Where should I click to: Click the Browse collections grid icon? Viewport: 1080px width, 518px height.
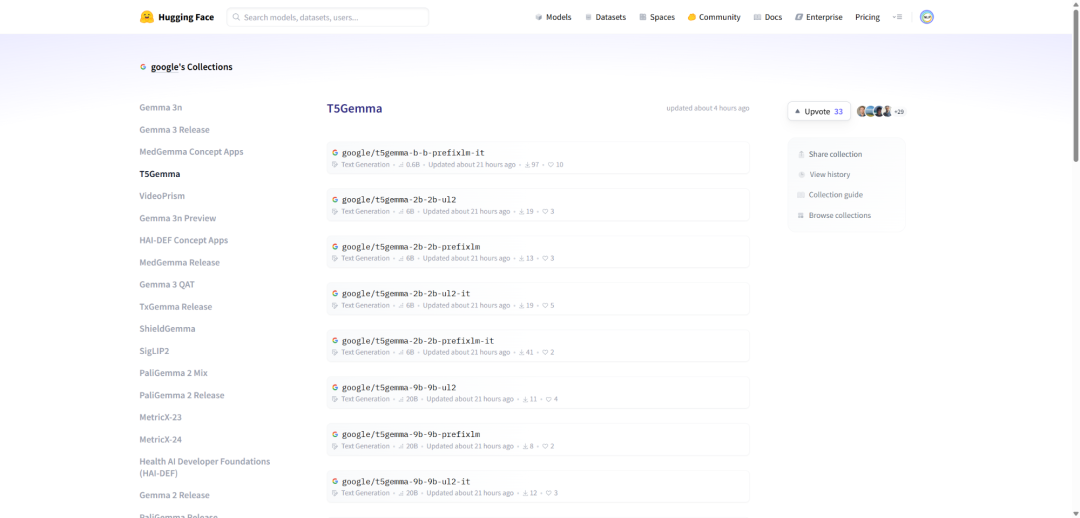[x=801, y=216]
